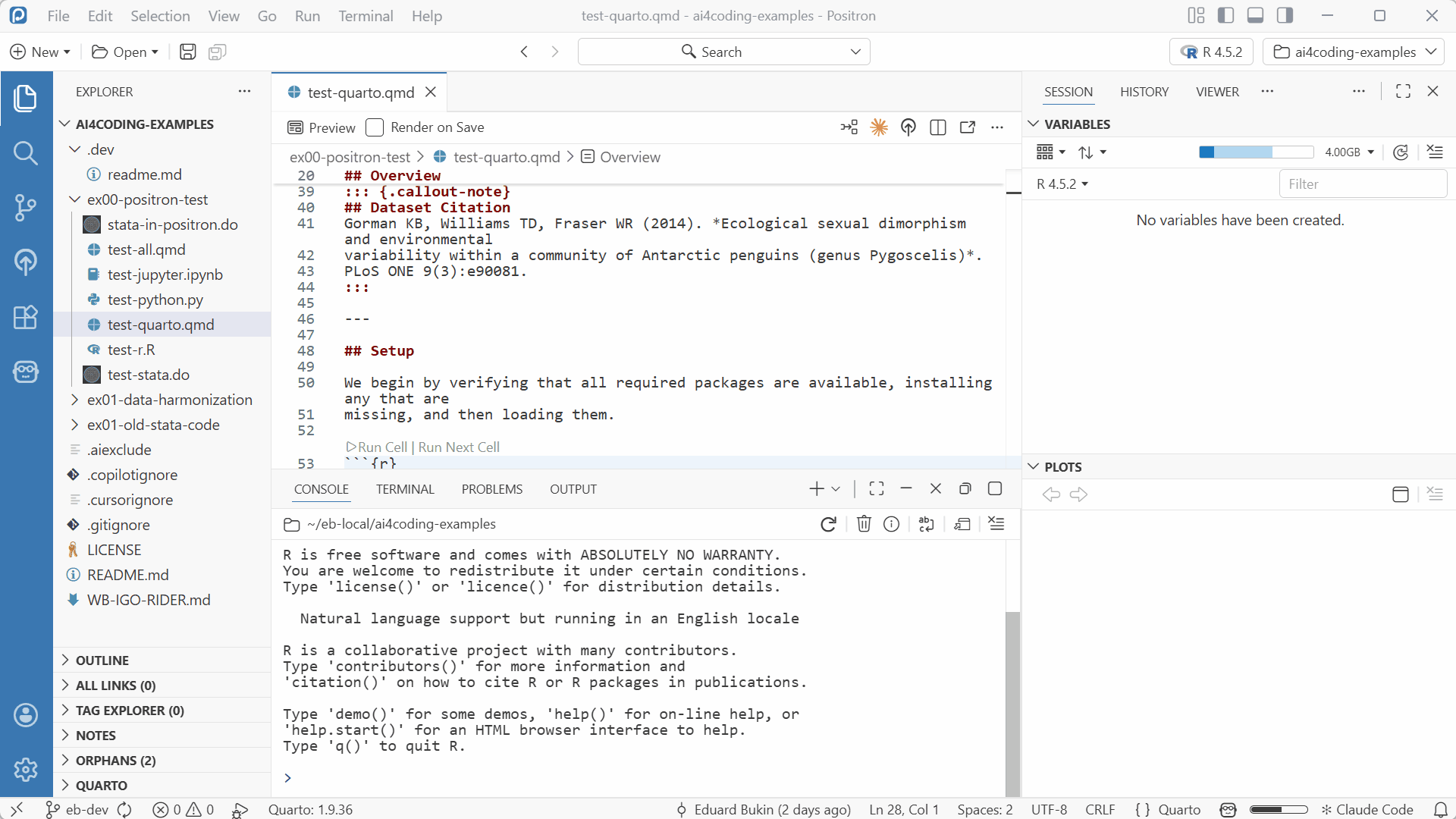This screenshot has height=819, width=1456.
Task: Open the Selection menu
Action: point(160,16)
